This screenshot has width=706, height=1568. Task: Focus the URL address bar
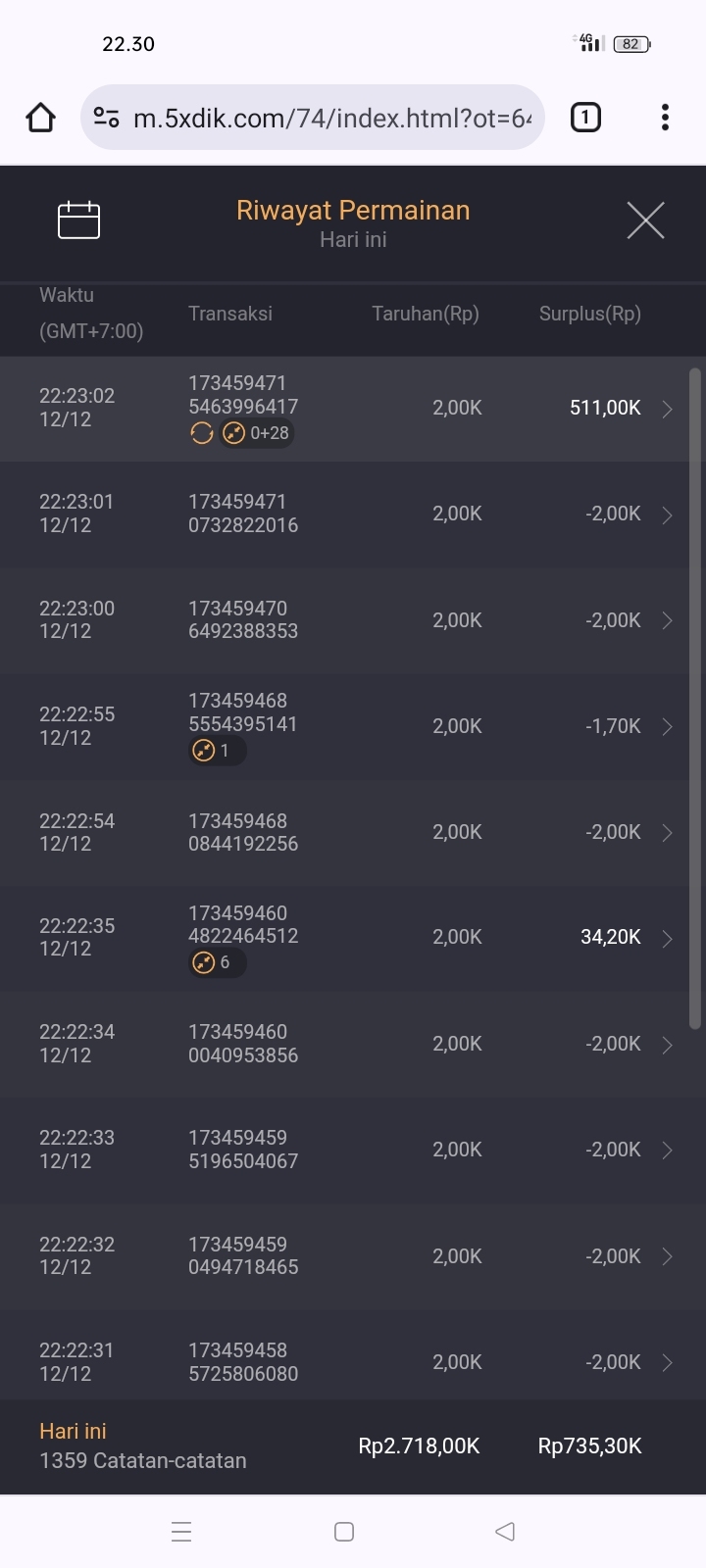click(331, 118)
